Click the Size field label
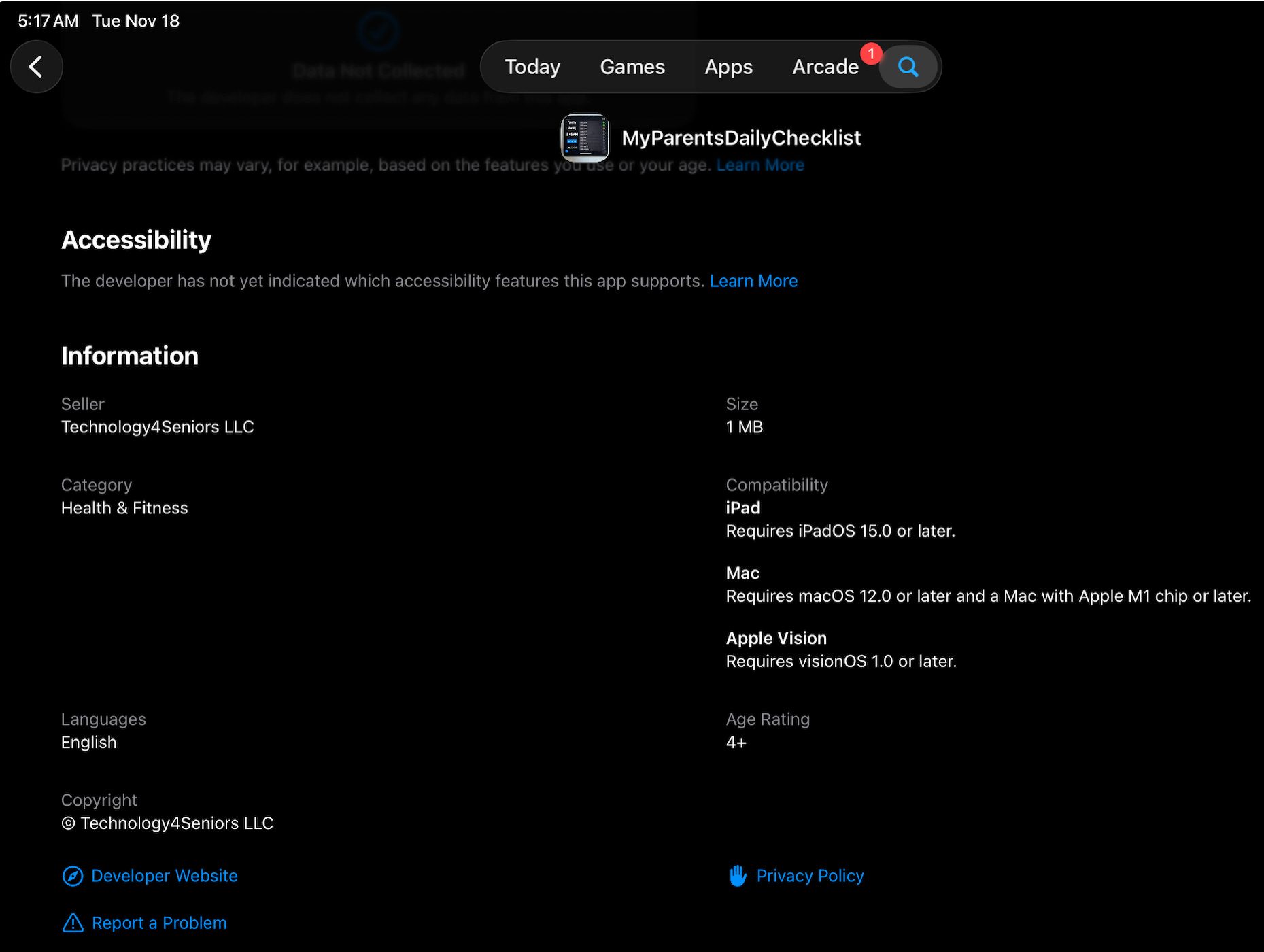This screenshot has width=1264, height=952. 742,404
